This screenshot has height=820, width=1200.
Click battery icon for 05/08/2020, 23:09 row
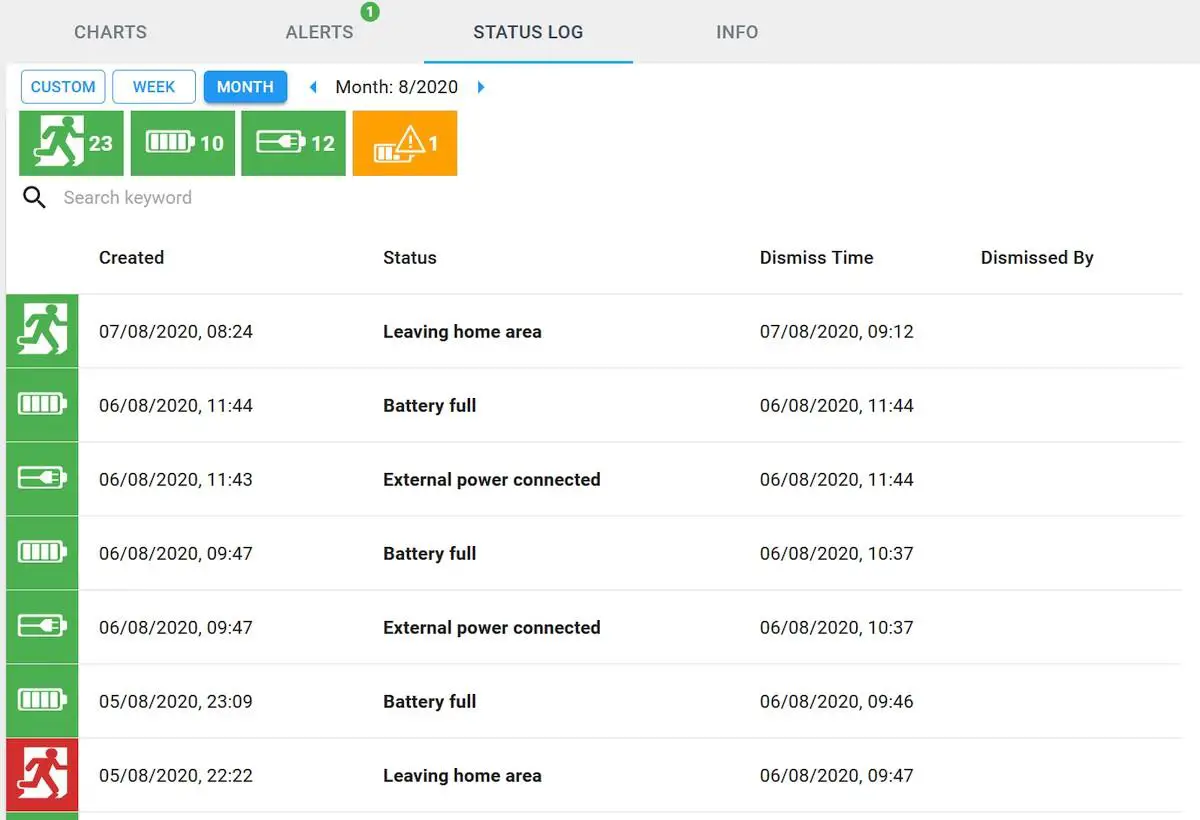click(x=42, y=701)
